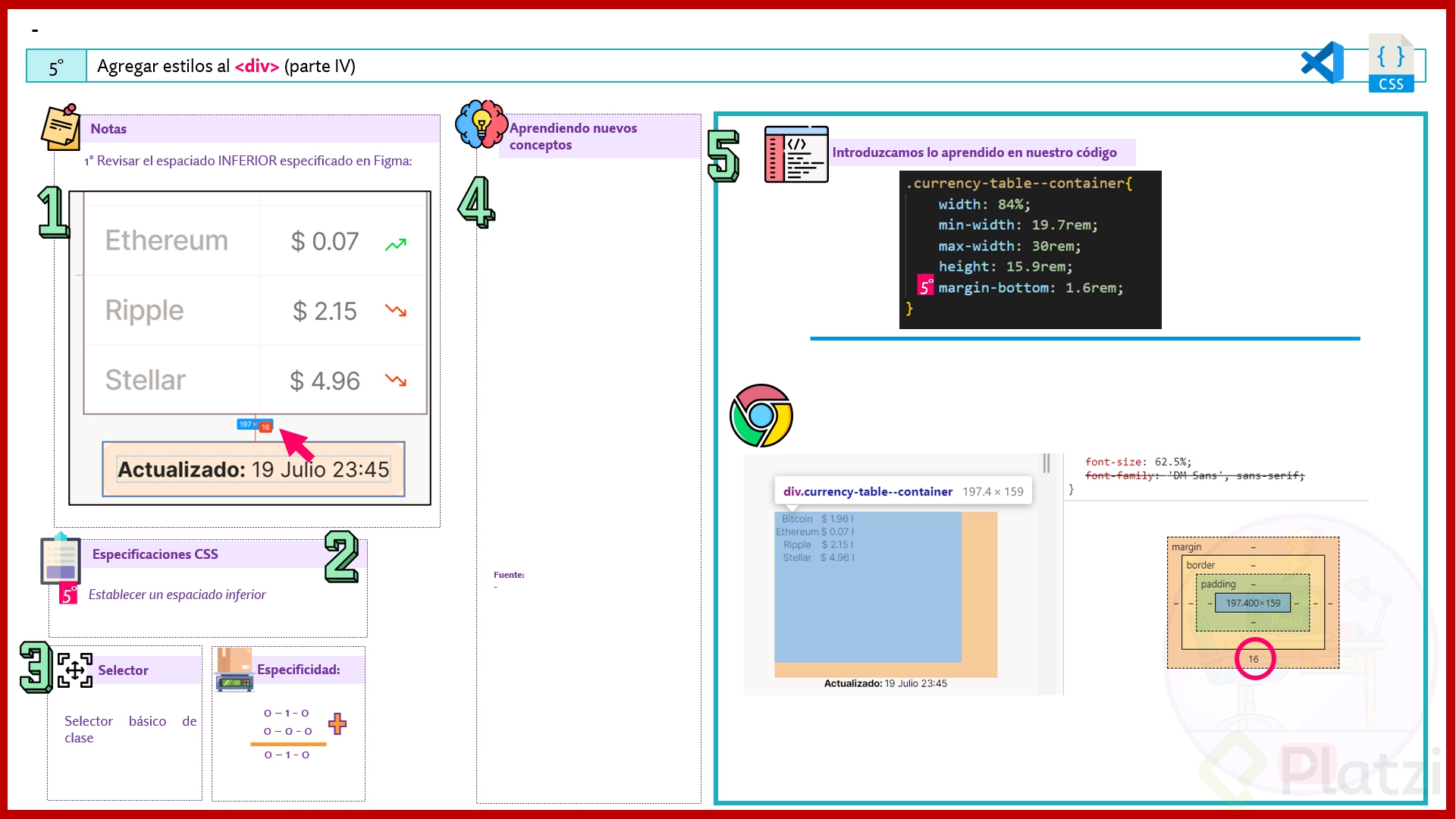Click the orange plus sign icon
Image resolution: width=1456 pixels, height=819 pixels.
337,723
